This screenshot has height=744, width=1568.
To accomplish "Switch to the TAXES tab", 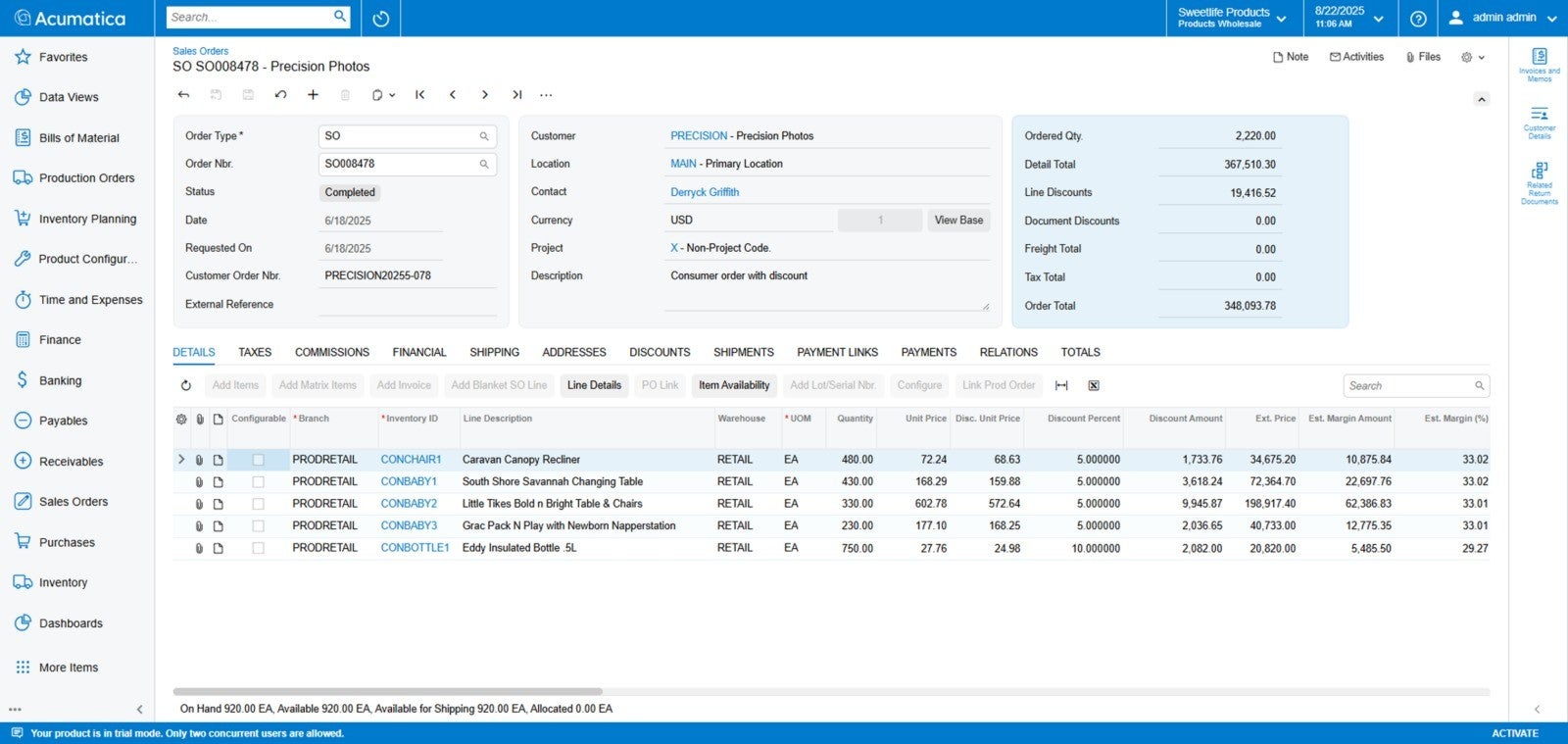I will click(x=255, y=352).
